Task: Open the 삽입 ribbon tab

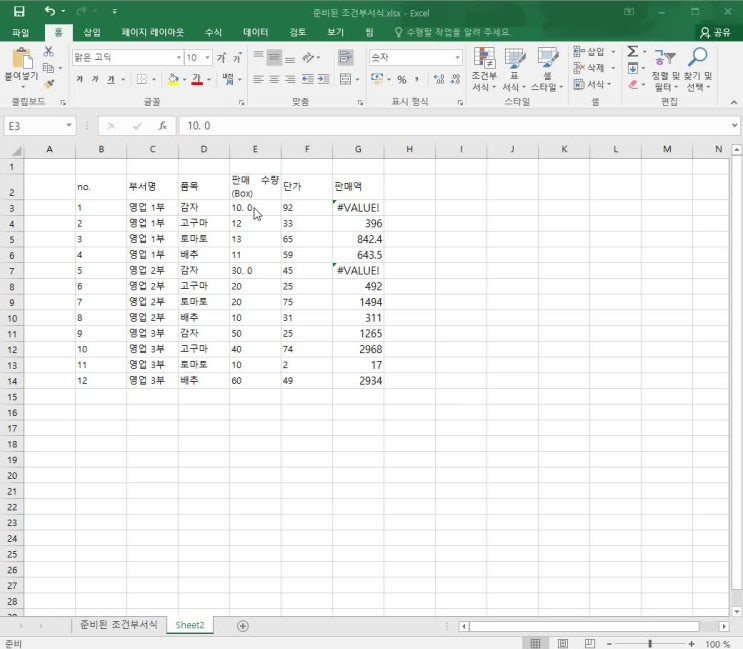Action: click(x=92, y=32)
